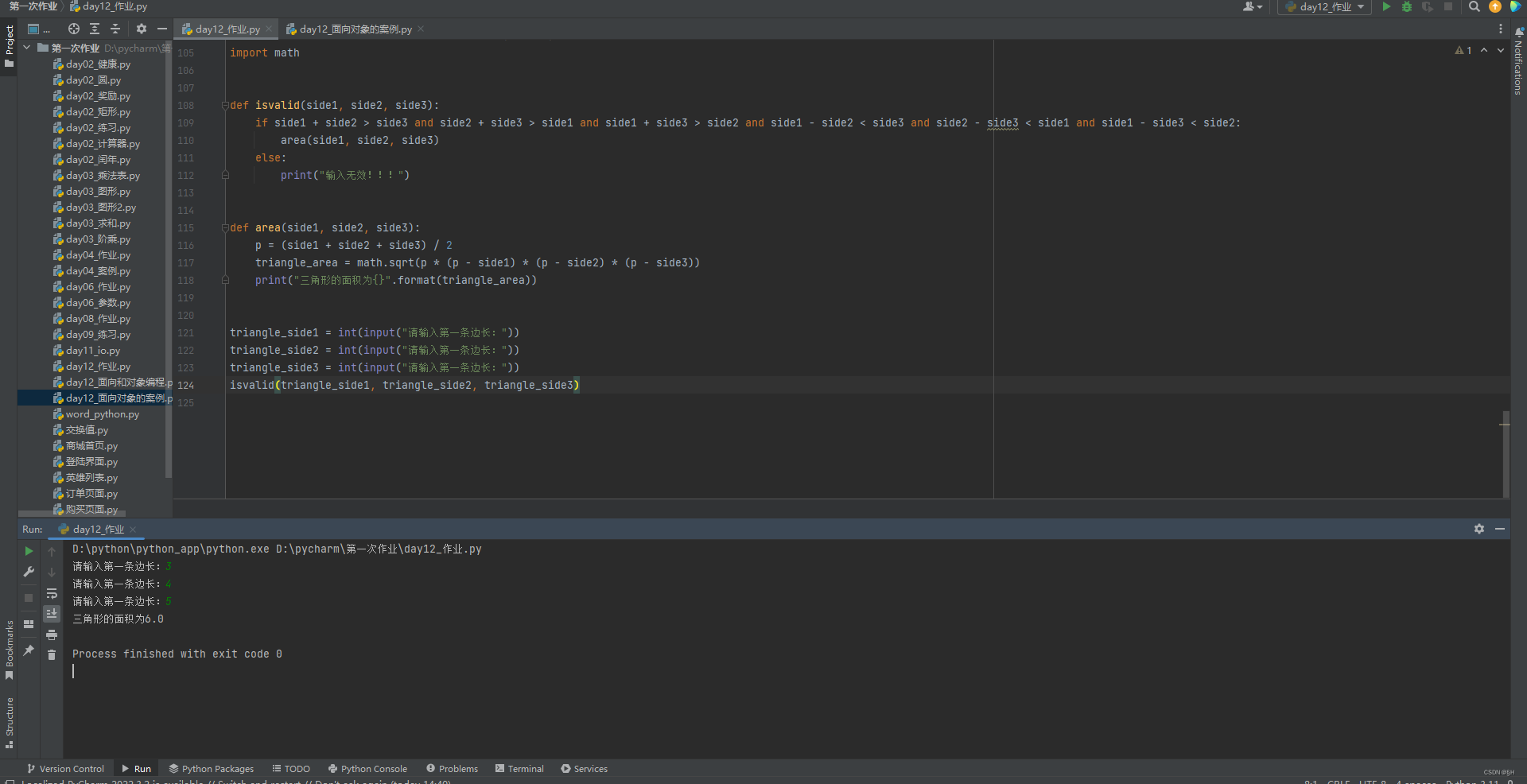Switch to day12_作业.py editor tab
The image size is (1527, 784).
point(227,29)
